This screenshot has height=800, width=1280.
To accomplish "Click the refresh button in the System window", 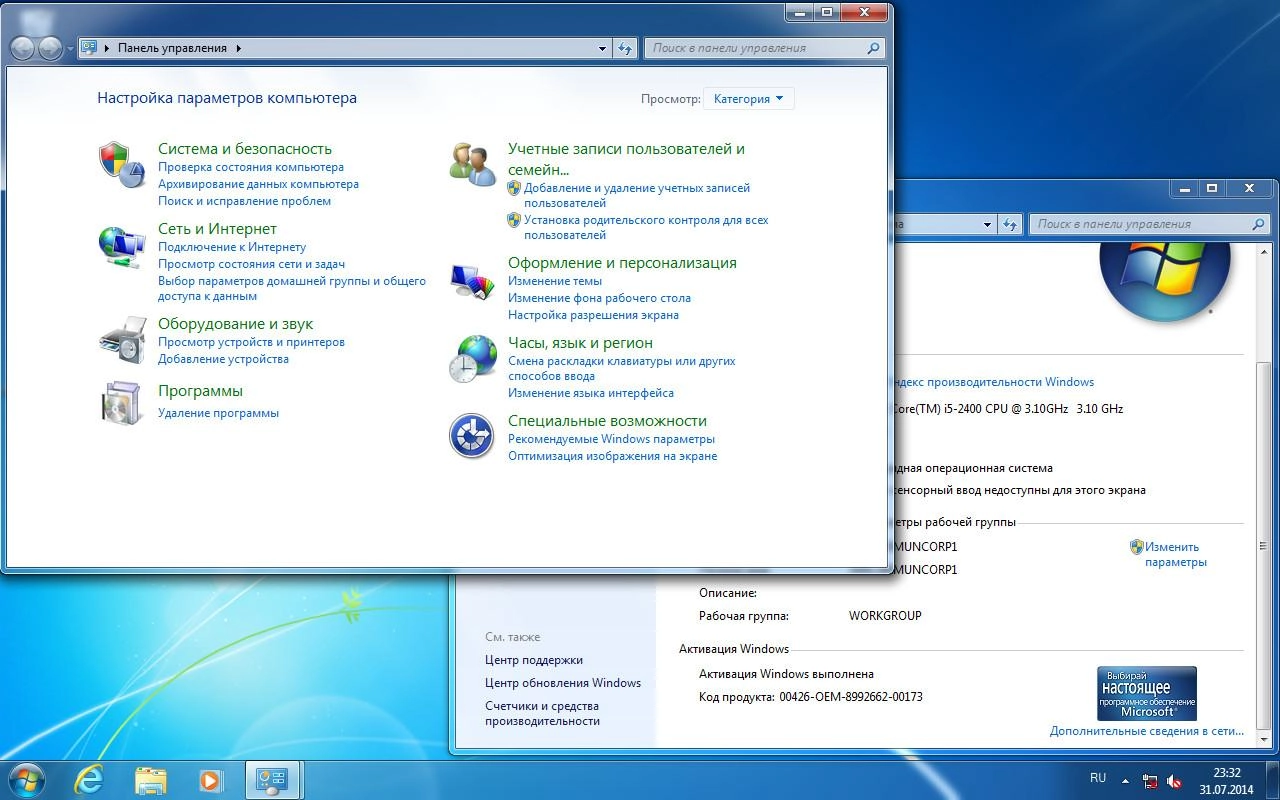I will (1010, 224).
